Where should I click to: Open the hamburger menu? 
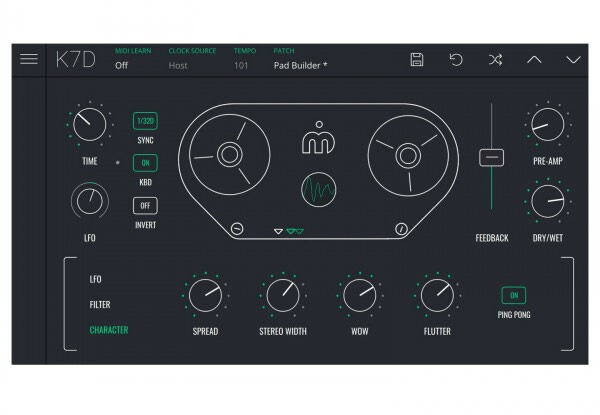coord(29,59)
